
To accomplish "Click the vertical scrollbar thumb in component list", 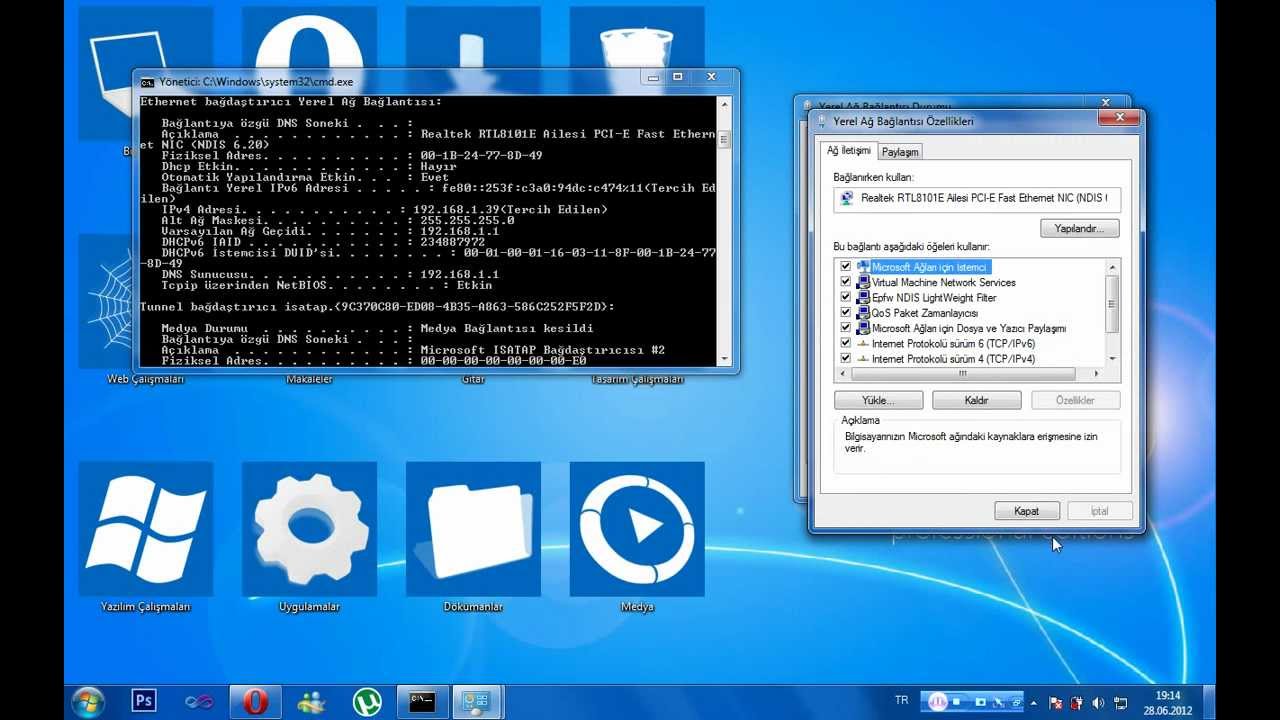I will [x=1112, y=304].
